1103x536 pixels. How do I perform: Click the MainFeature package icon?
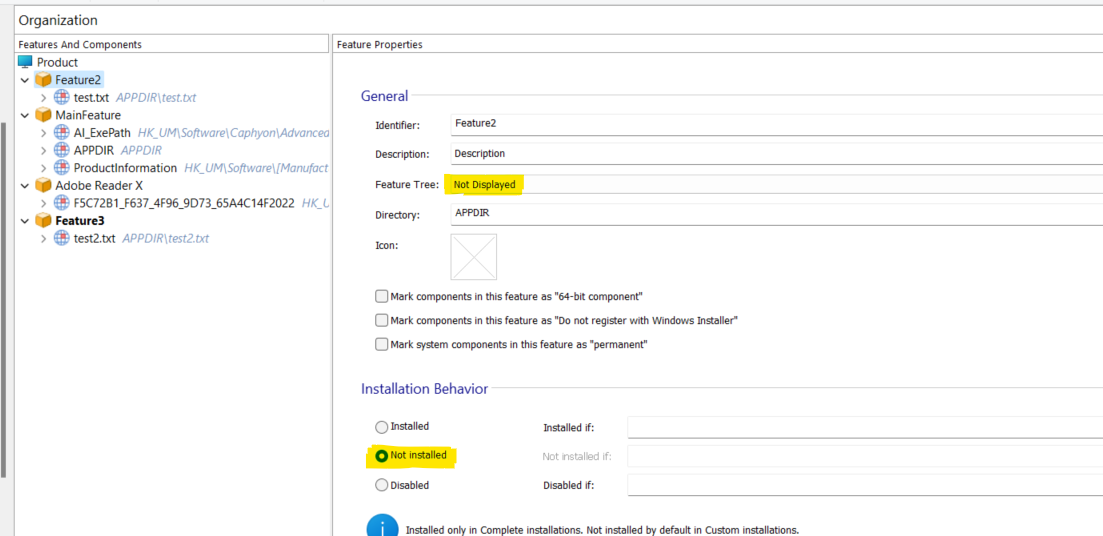(43, 115)
